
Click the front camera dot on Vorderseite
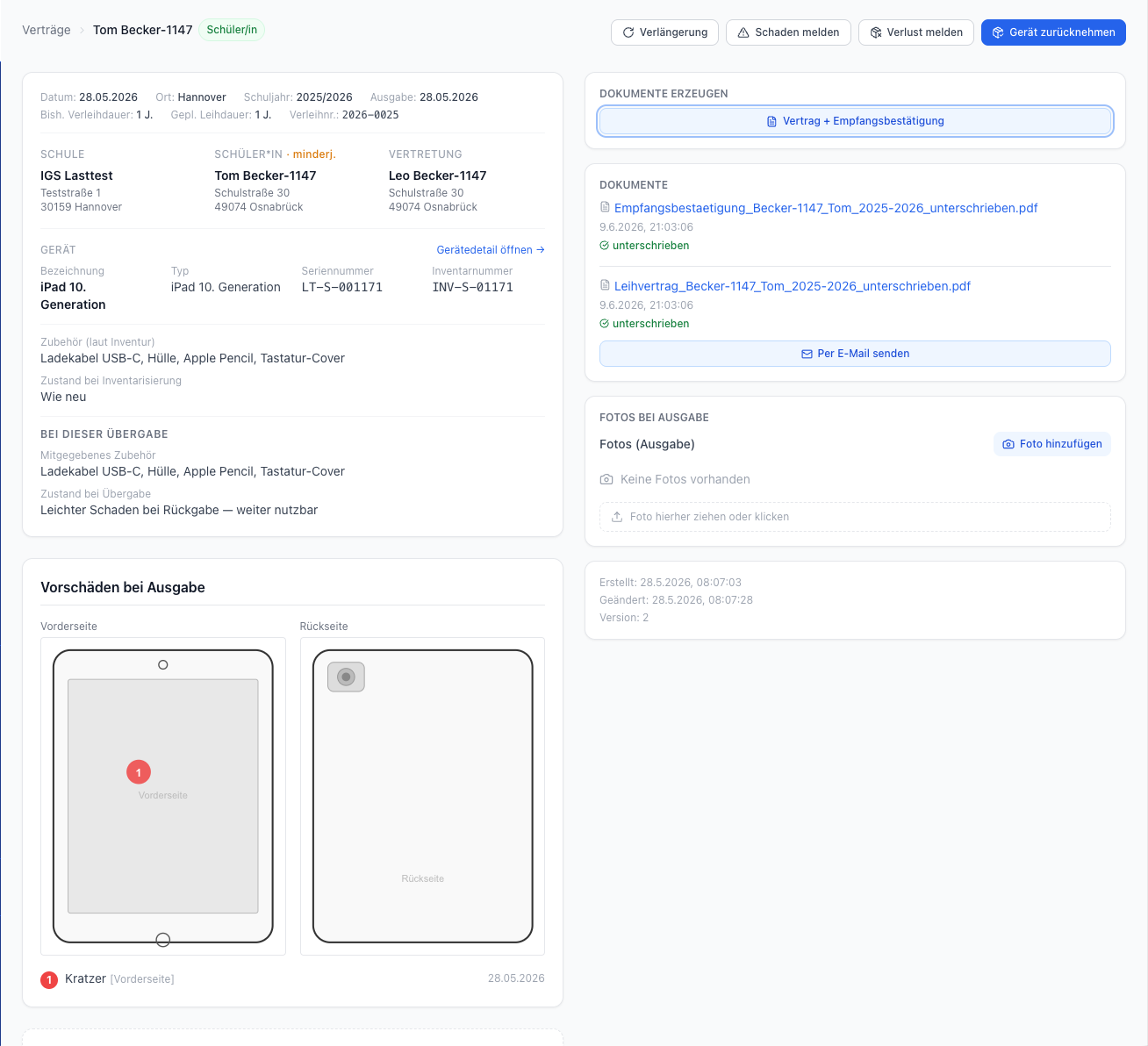point(162,665)
